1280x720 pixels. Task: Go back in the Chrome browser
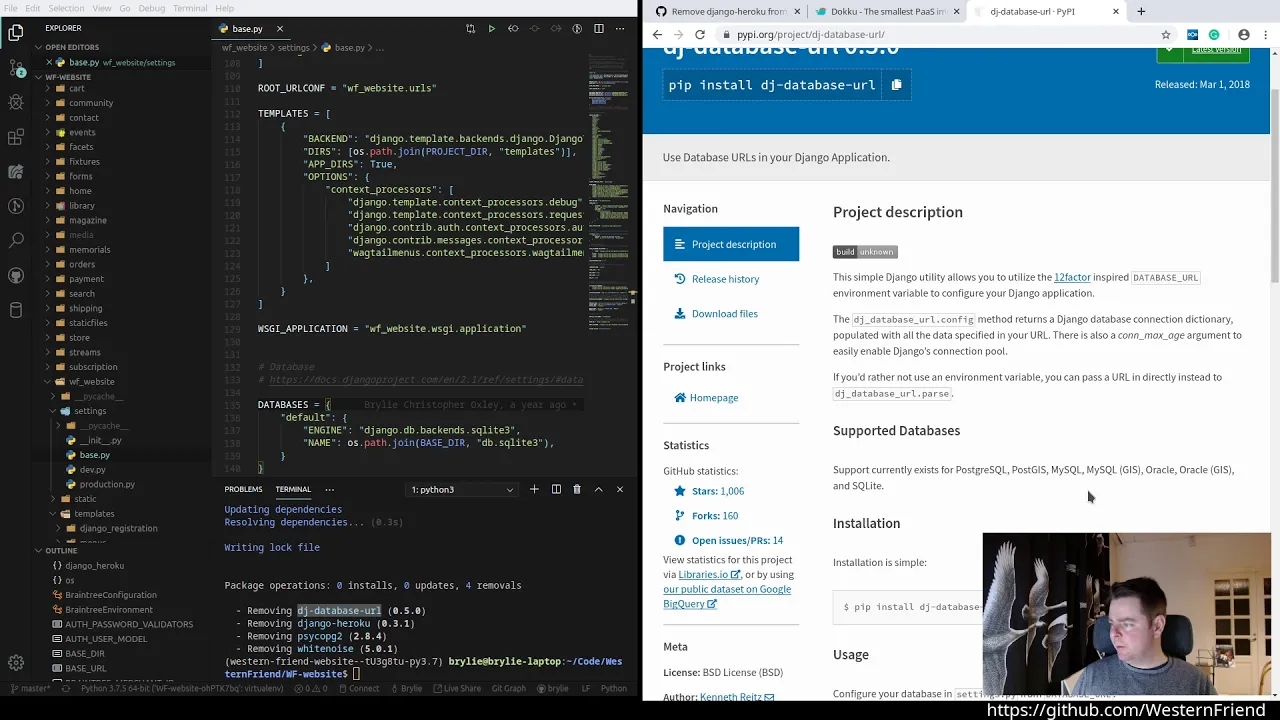pyautogui.click(x=657, y=34)
